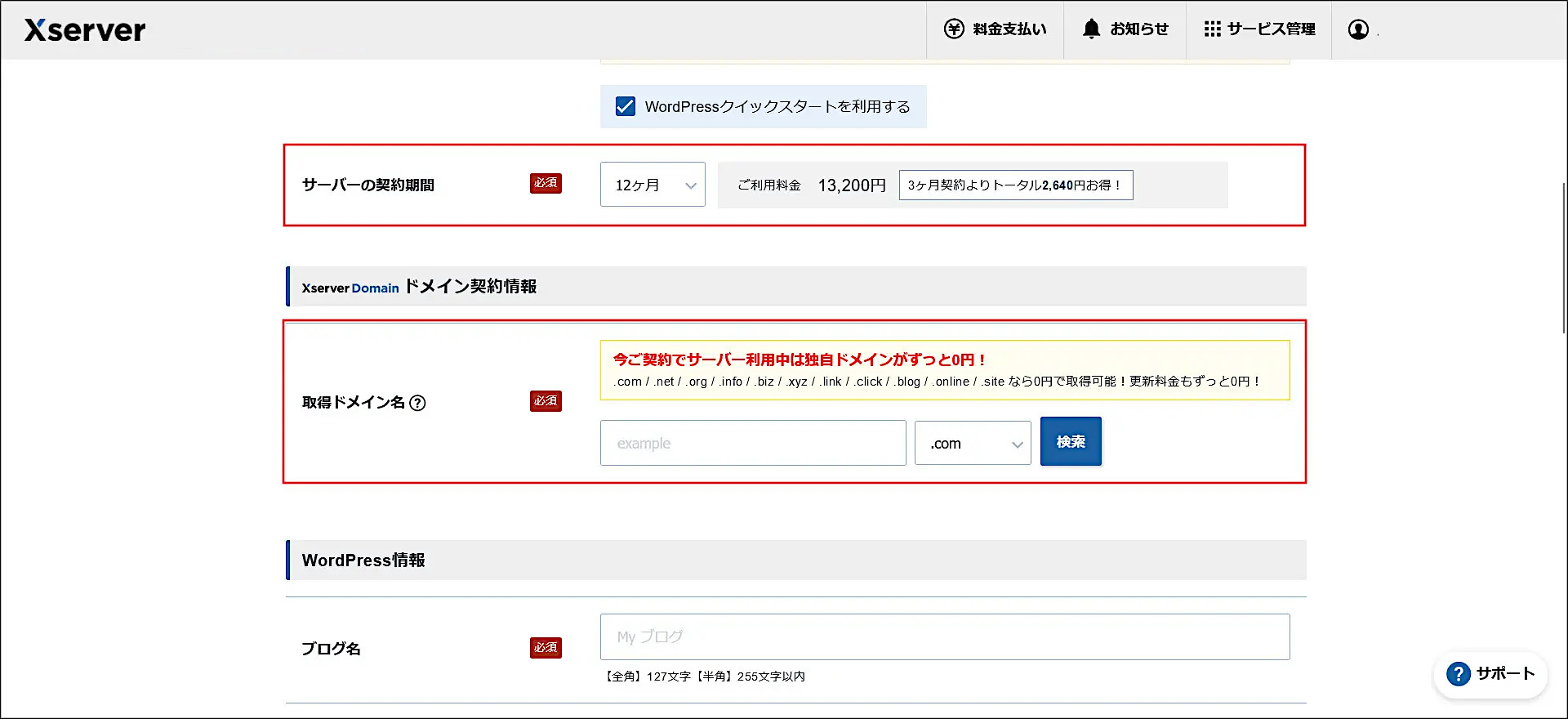
Task: Click the yen payment icon
Action: (954, 29)
